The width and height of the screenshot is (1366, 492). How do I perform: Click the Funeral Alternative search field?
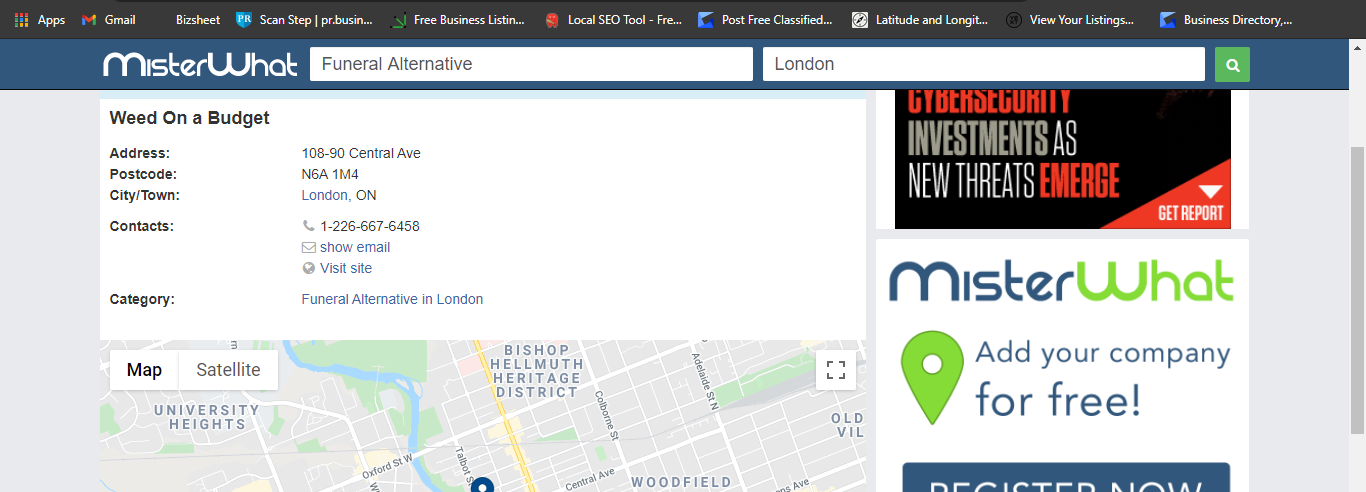point(531,64)
